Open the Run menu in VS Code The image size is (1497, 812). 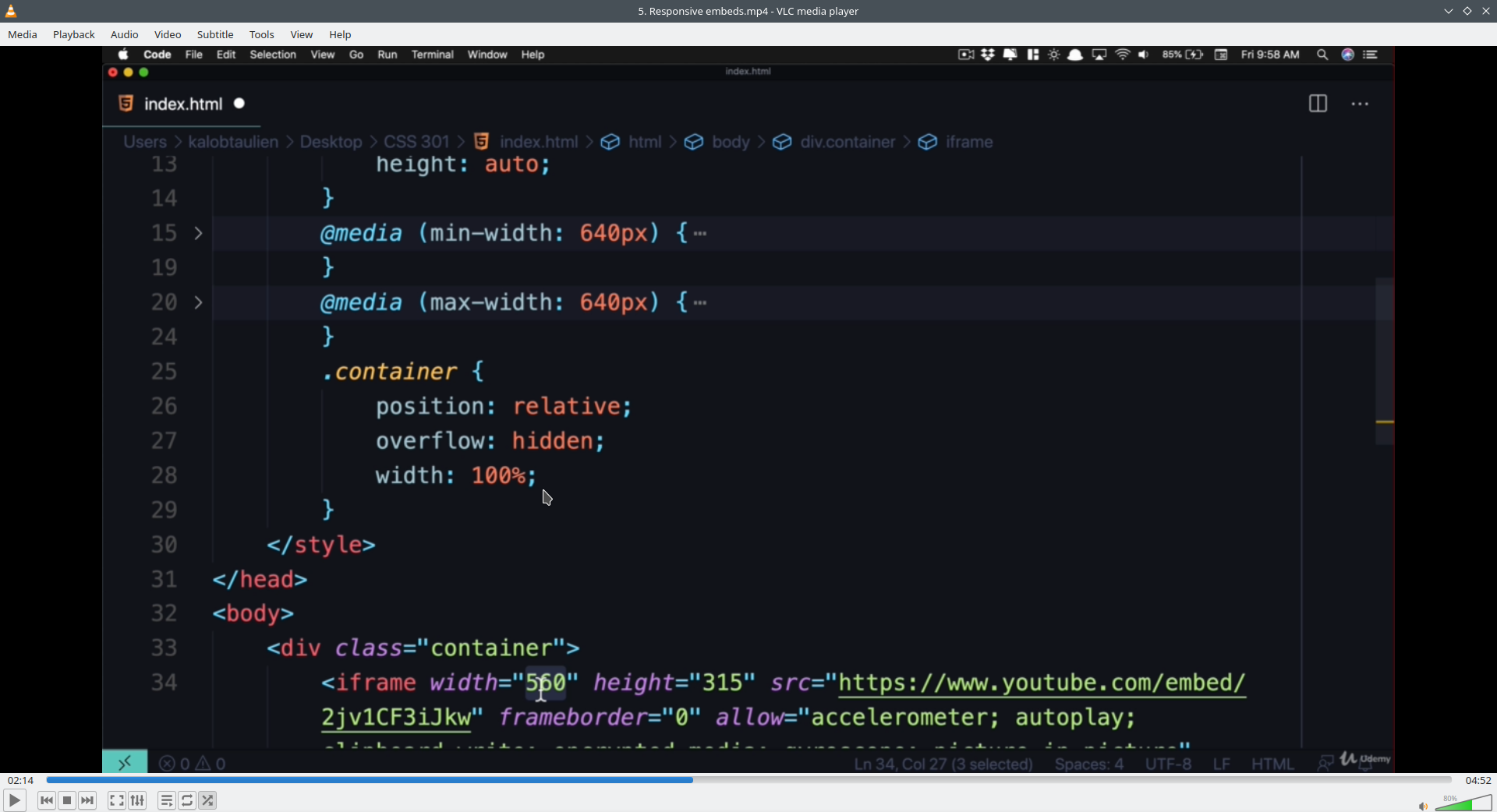388,55
